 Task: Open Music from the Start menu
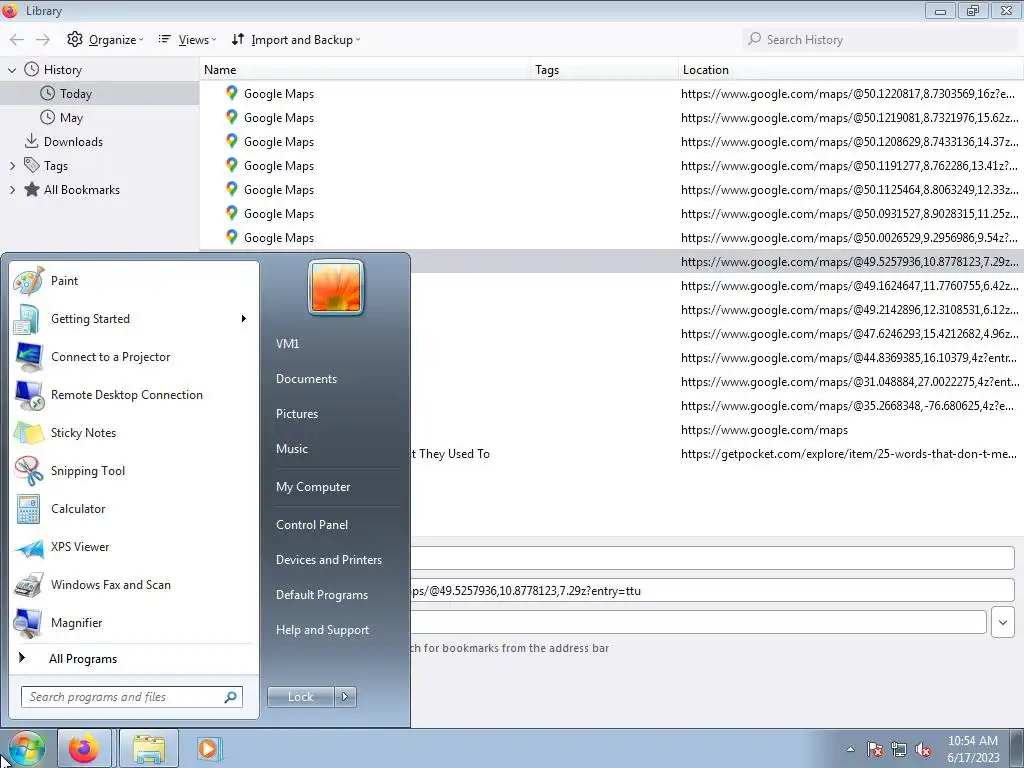click(291, 449)
